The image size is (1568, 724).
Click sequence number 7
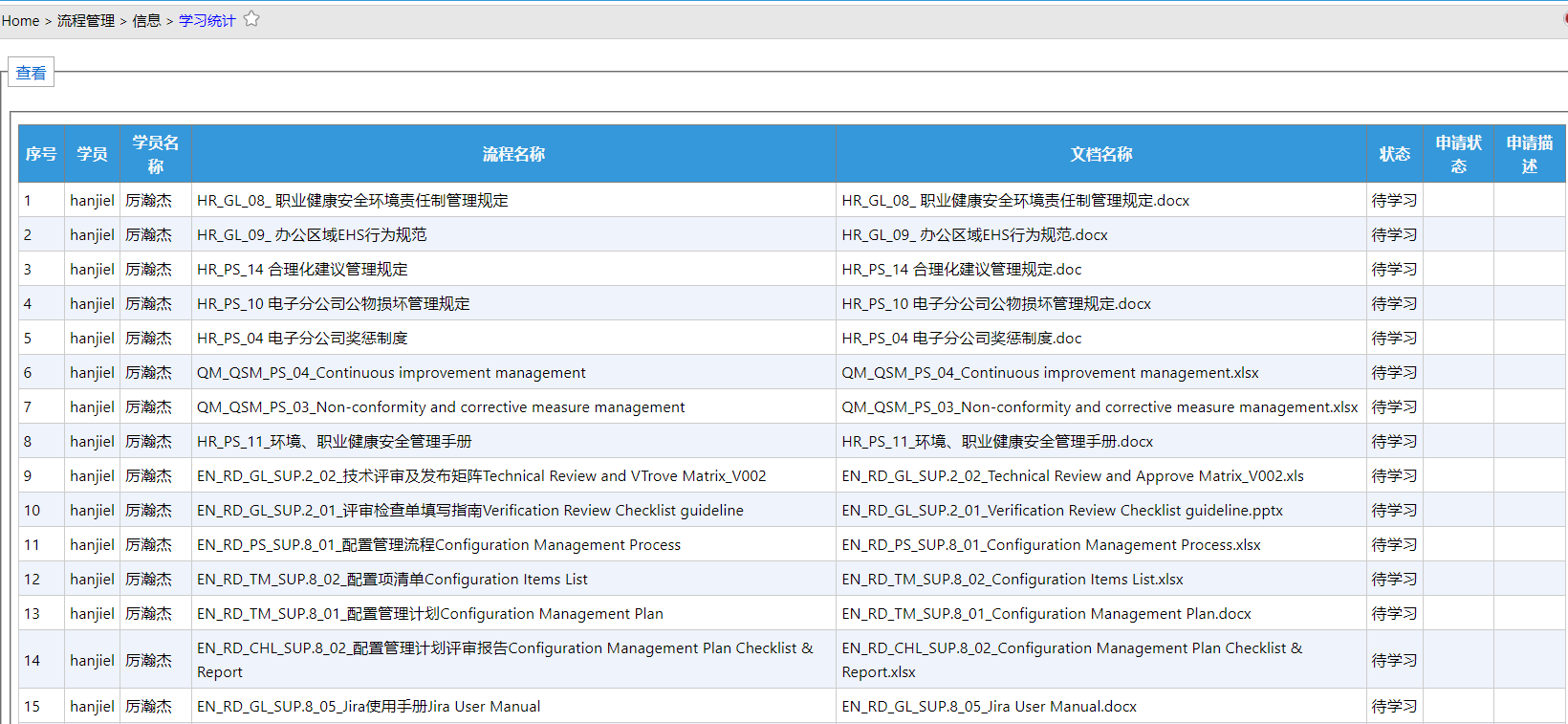28,407
